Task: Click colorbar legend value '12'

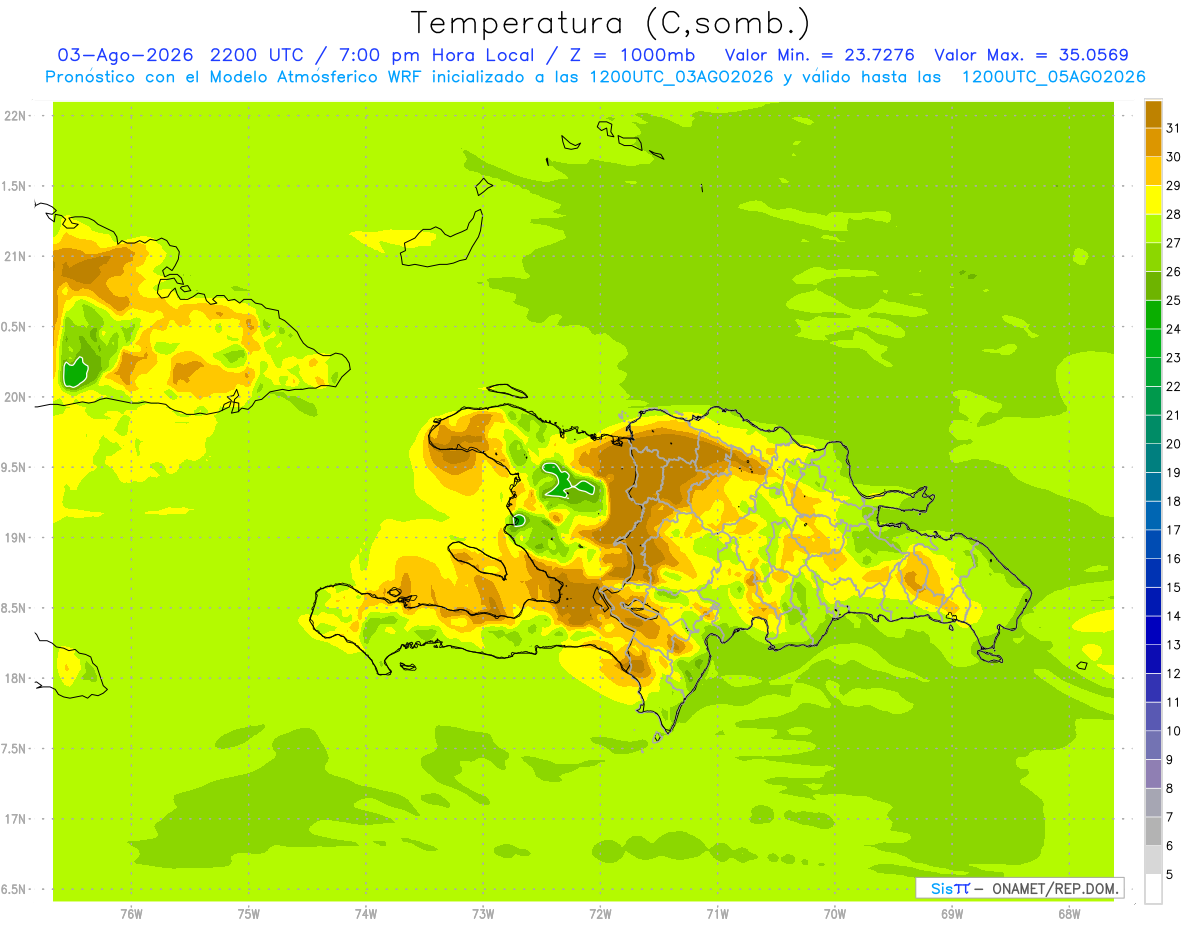Action: 1173,674
